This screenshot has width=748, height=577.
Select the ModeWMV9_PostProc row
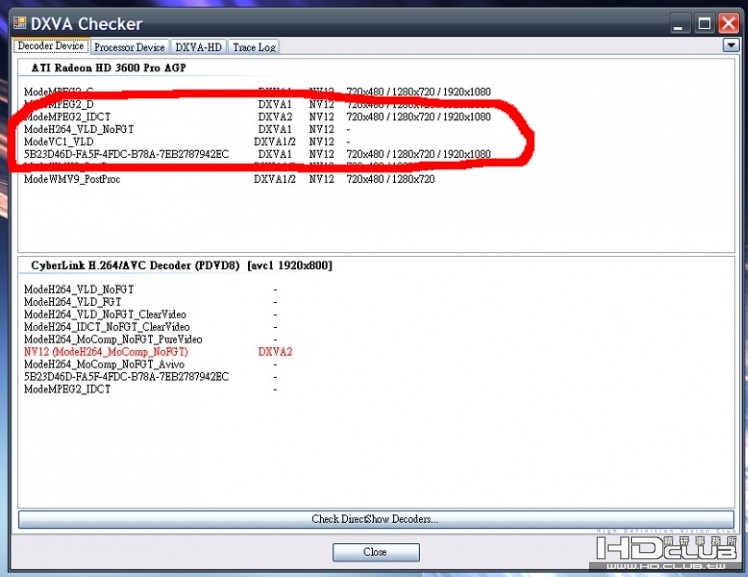(229, 179)
